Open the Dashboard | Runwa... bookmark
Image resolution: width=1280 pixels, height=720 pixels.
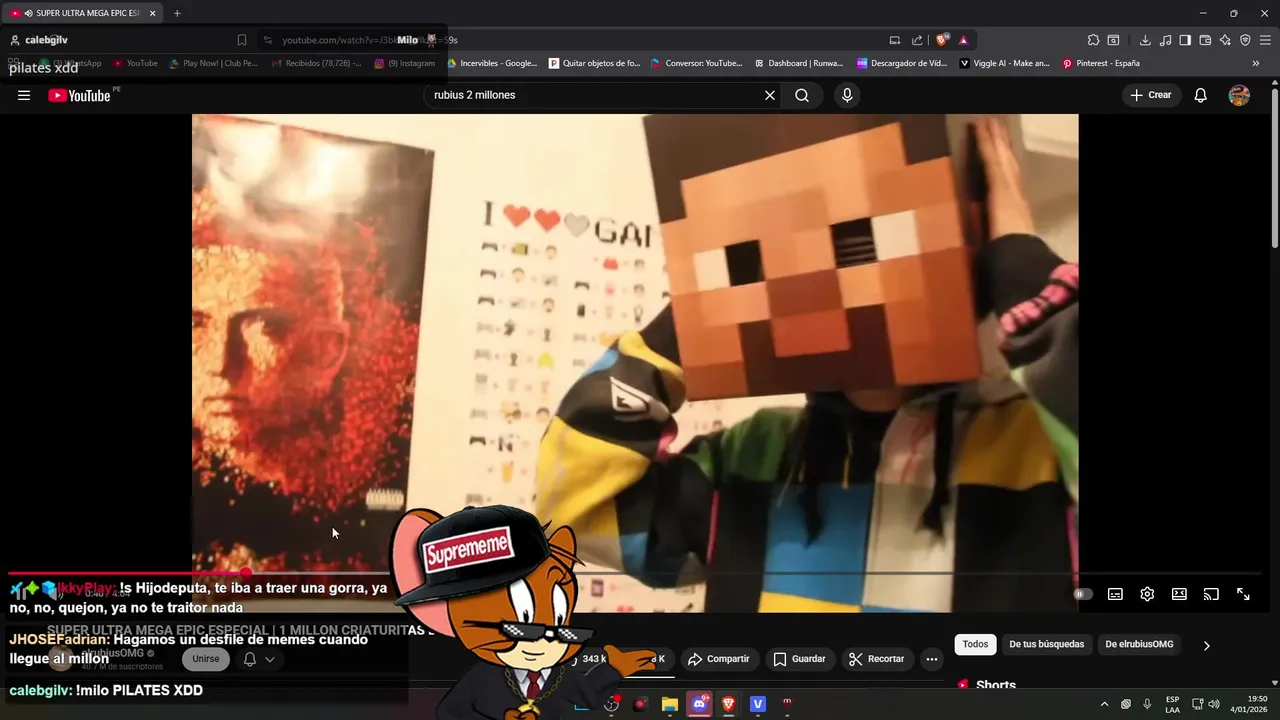[x=798, y=63]
